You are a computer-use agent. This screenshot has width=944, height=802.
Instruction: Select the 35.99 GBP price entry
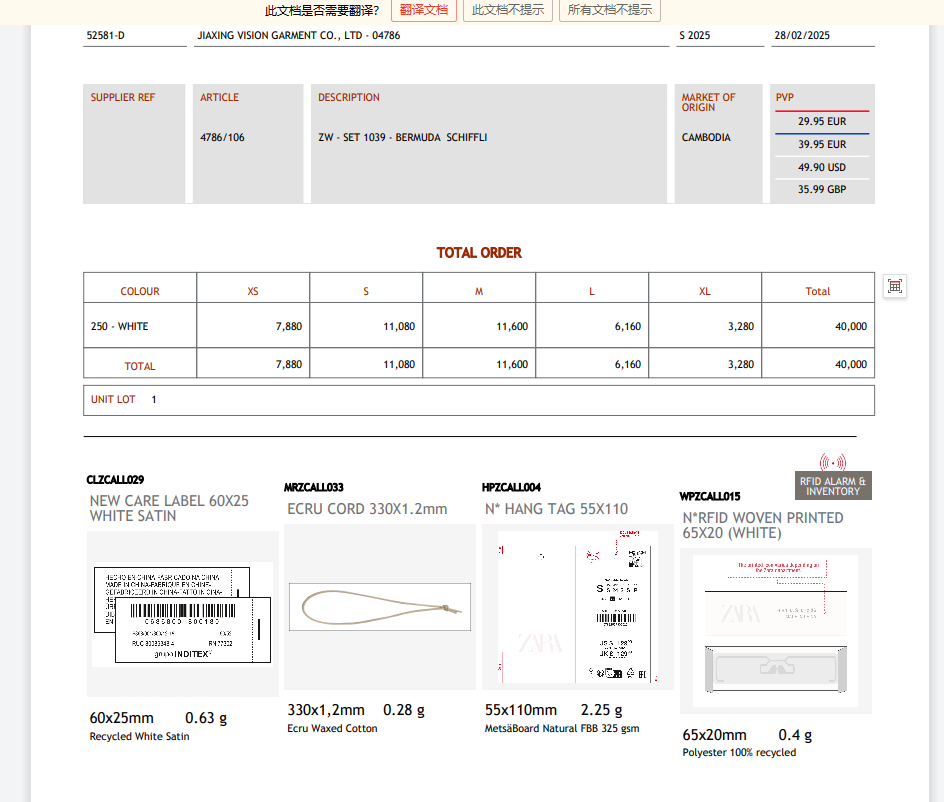click(x=821, y=189)
